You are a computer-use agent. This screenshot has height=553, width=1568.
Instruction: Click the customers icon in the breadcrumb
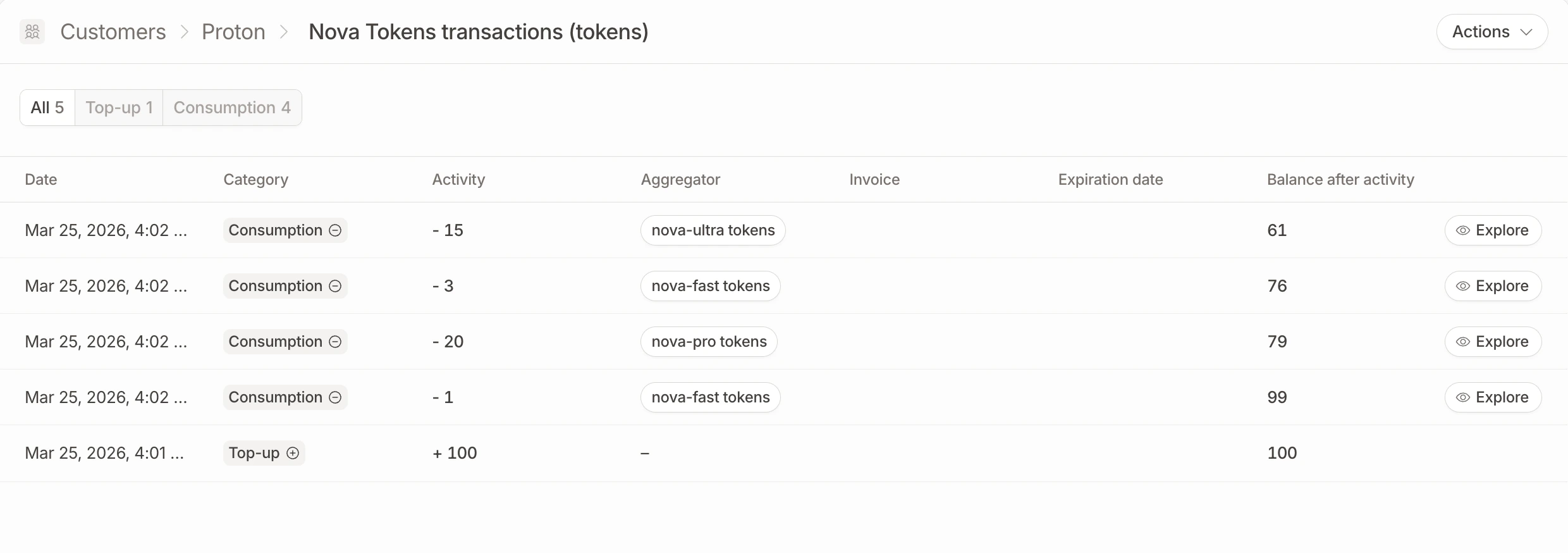point(32,32)
